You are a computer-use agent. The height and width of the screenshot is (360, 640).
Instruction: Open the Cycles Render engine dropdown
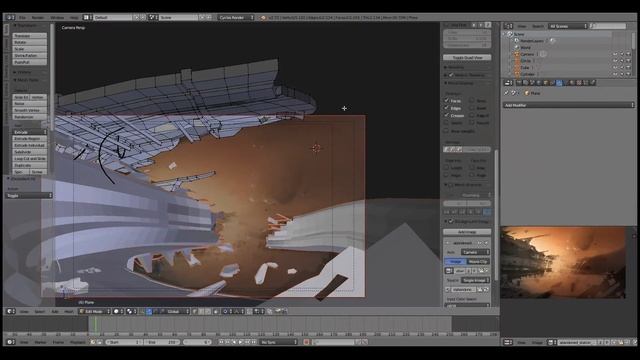(x=236, y=18)
